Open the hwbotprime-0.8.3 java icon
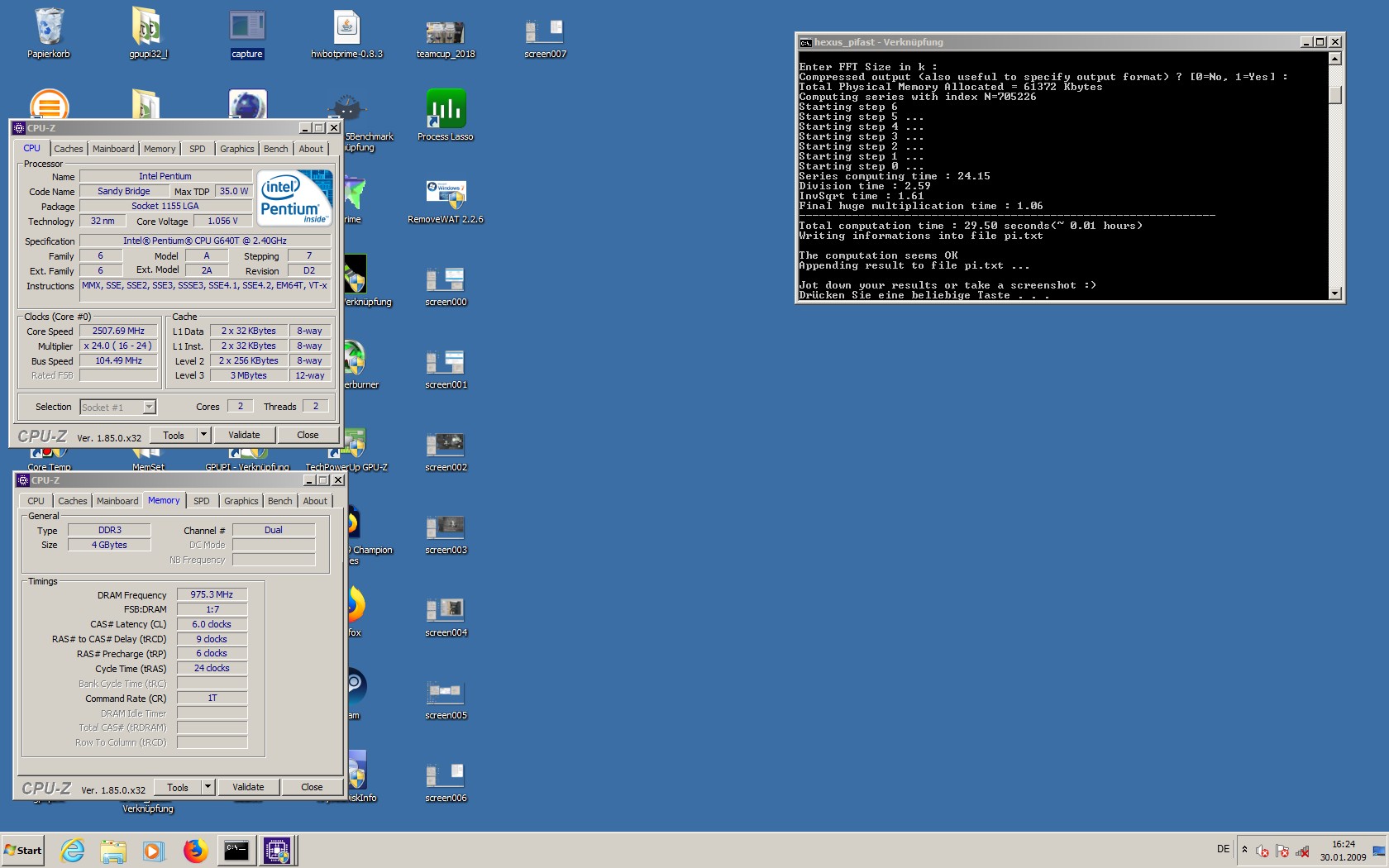This screenshot has height=868, width=1389. (x=346, y=33)
